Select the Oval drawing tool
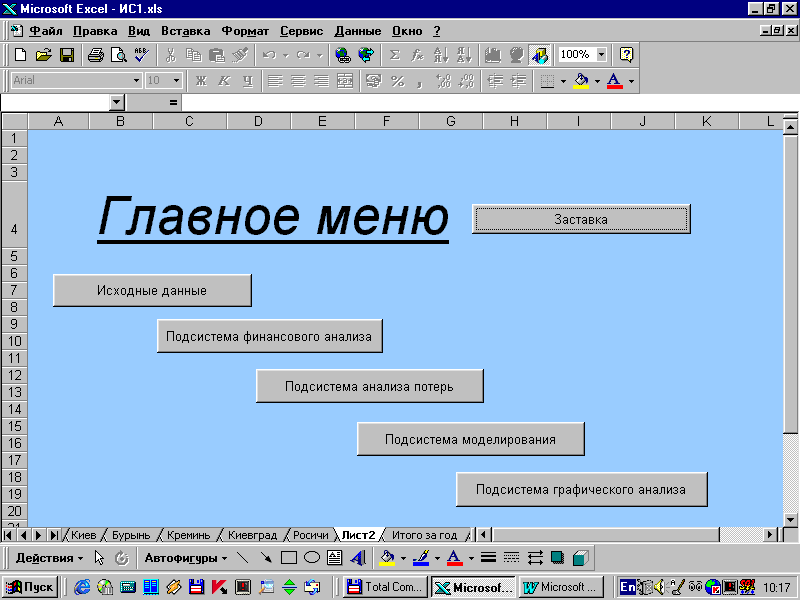 (x=311, y=558)
